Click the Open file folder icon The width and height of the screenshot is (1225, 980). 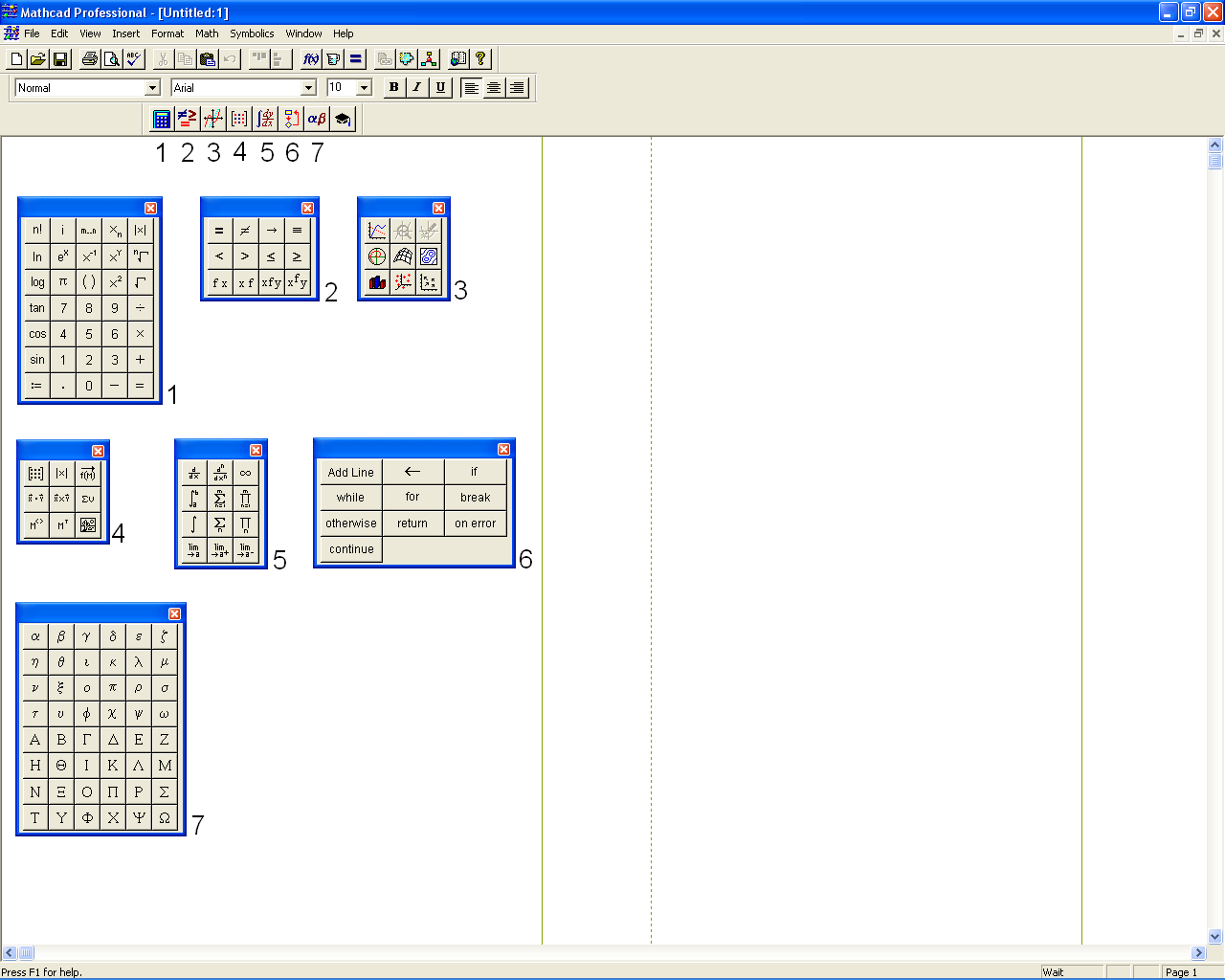tap(38, 59)
